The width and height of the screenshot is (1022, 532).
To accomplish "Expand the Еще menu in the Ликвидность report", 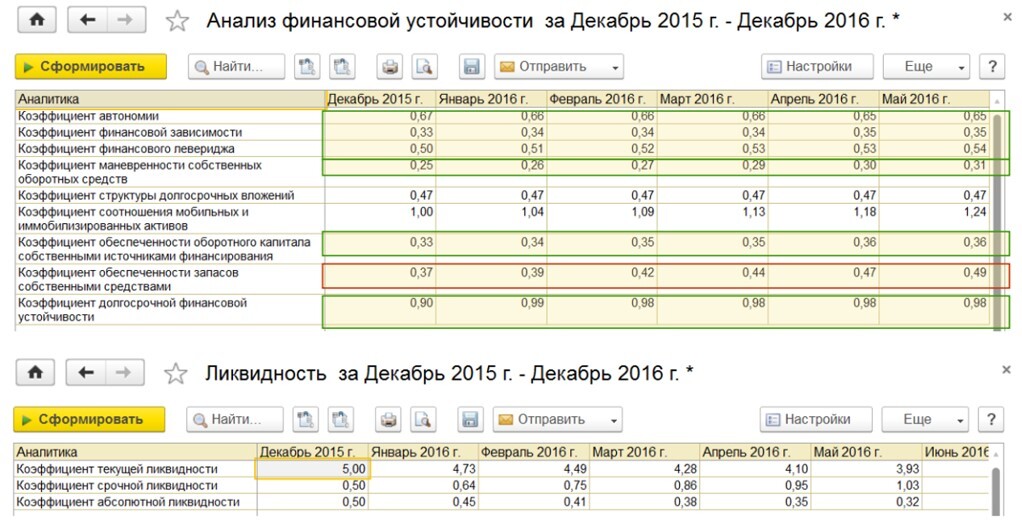I will tap(925, 420).
